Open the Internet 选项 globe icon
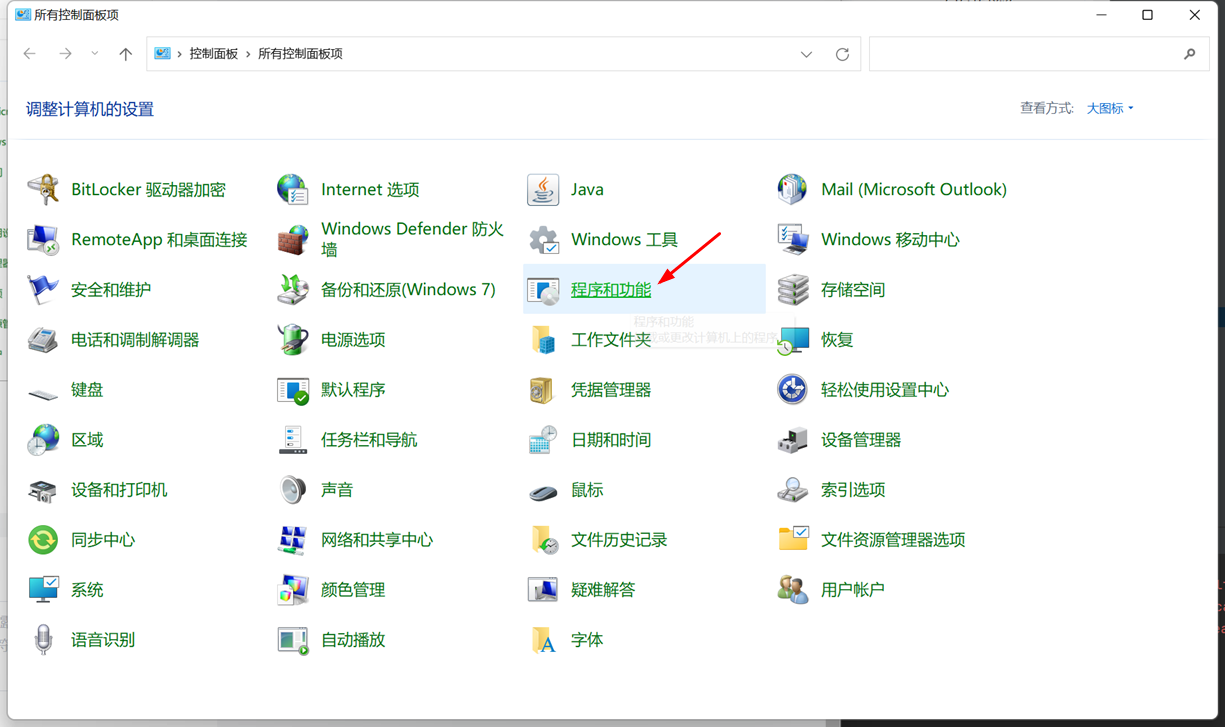The width and height of the screenshot is (1225, 727). coord(293,190)
